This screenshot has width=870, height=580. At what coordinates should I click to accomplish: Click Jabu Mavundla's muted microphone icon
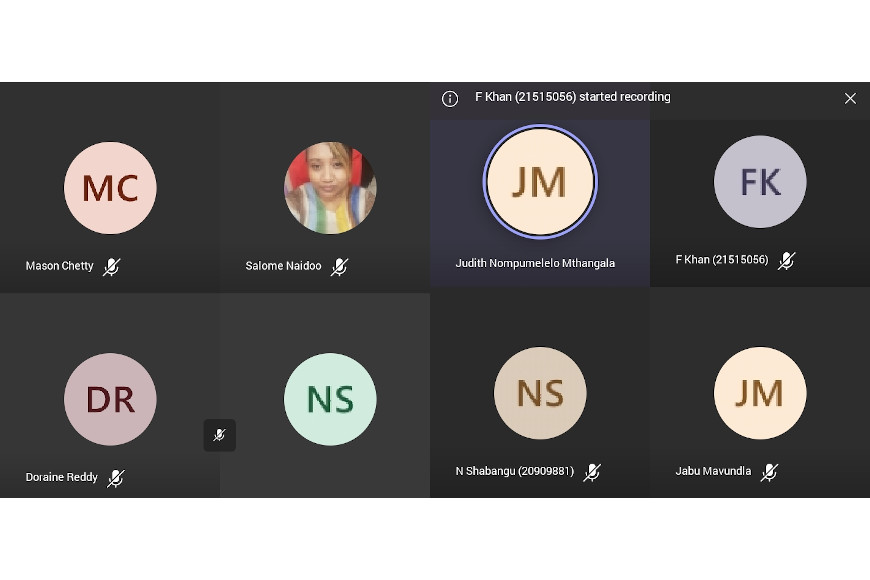769,472
